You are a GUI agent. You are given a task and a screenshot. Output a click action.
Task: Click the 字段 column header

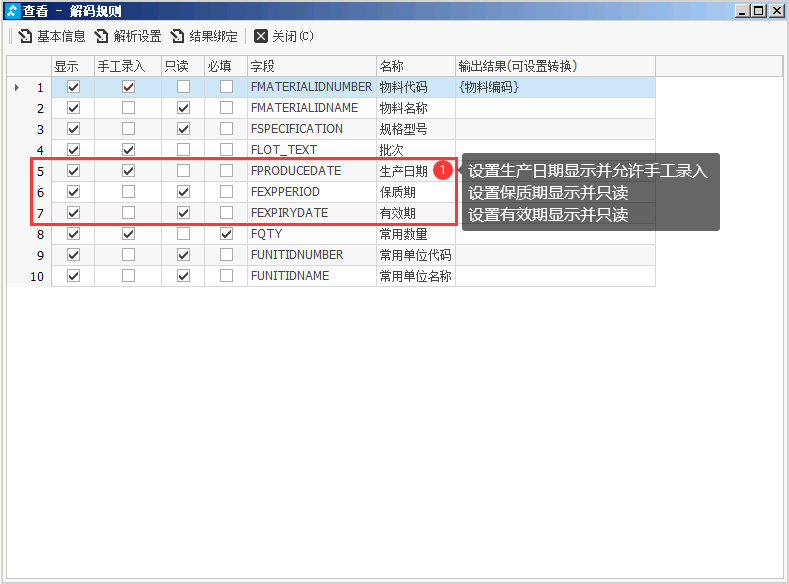(x=312, y=66)
